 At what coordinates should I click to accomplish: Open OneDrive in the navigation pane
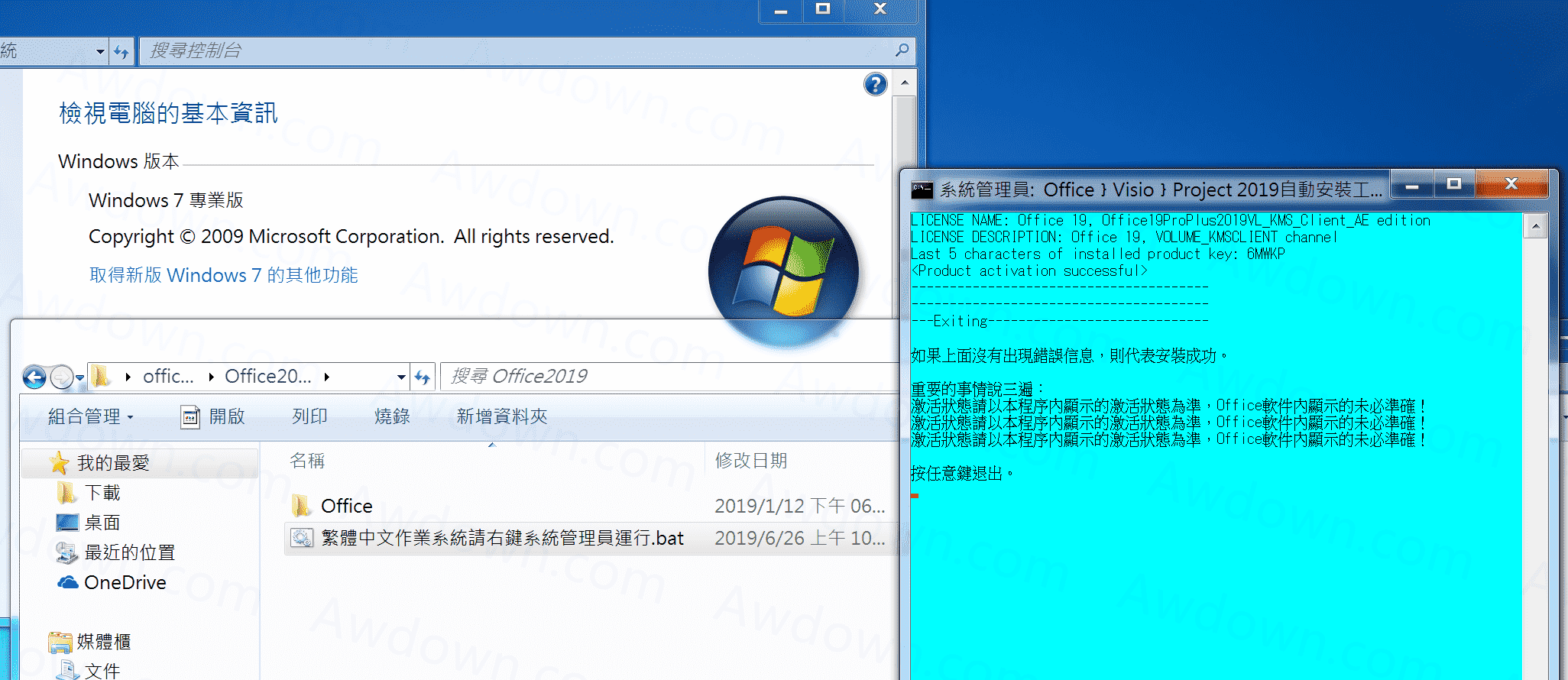[125, 582]
